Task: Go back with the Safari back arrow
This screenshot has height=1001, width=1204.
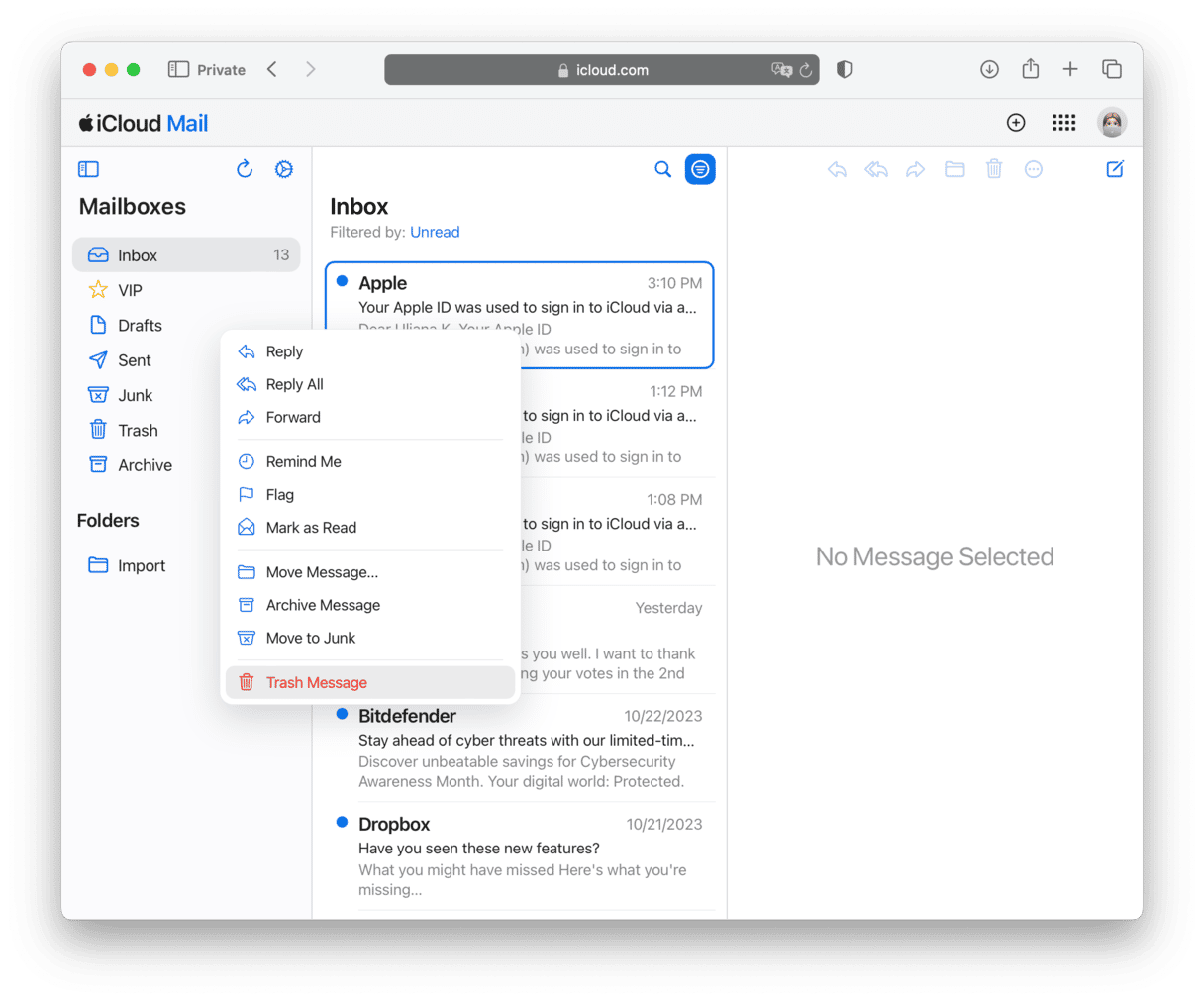Action: pos(272,69)
